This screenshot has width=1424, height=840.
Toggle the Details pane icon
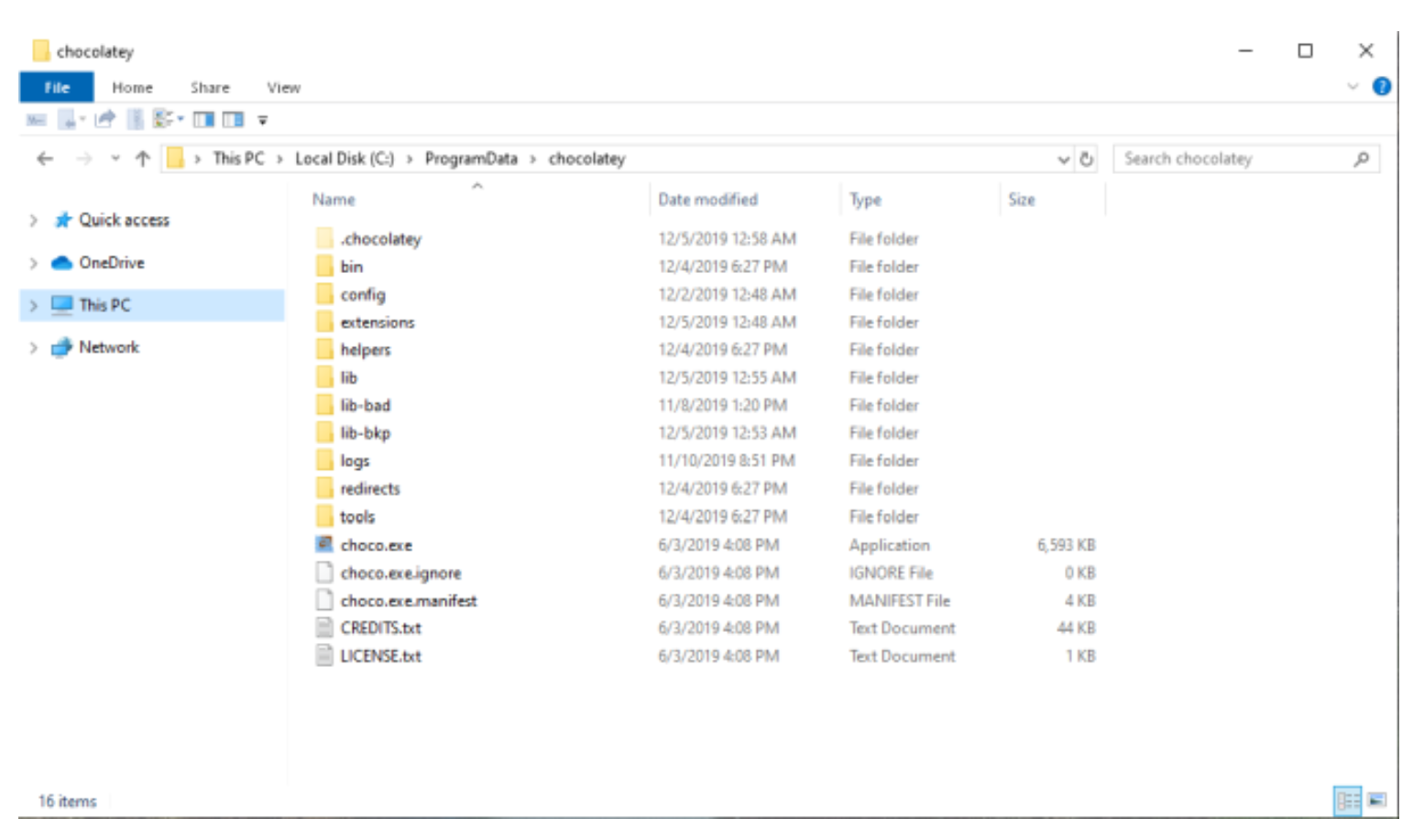click(234, 120)
